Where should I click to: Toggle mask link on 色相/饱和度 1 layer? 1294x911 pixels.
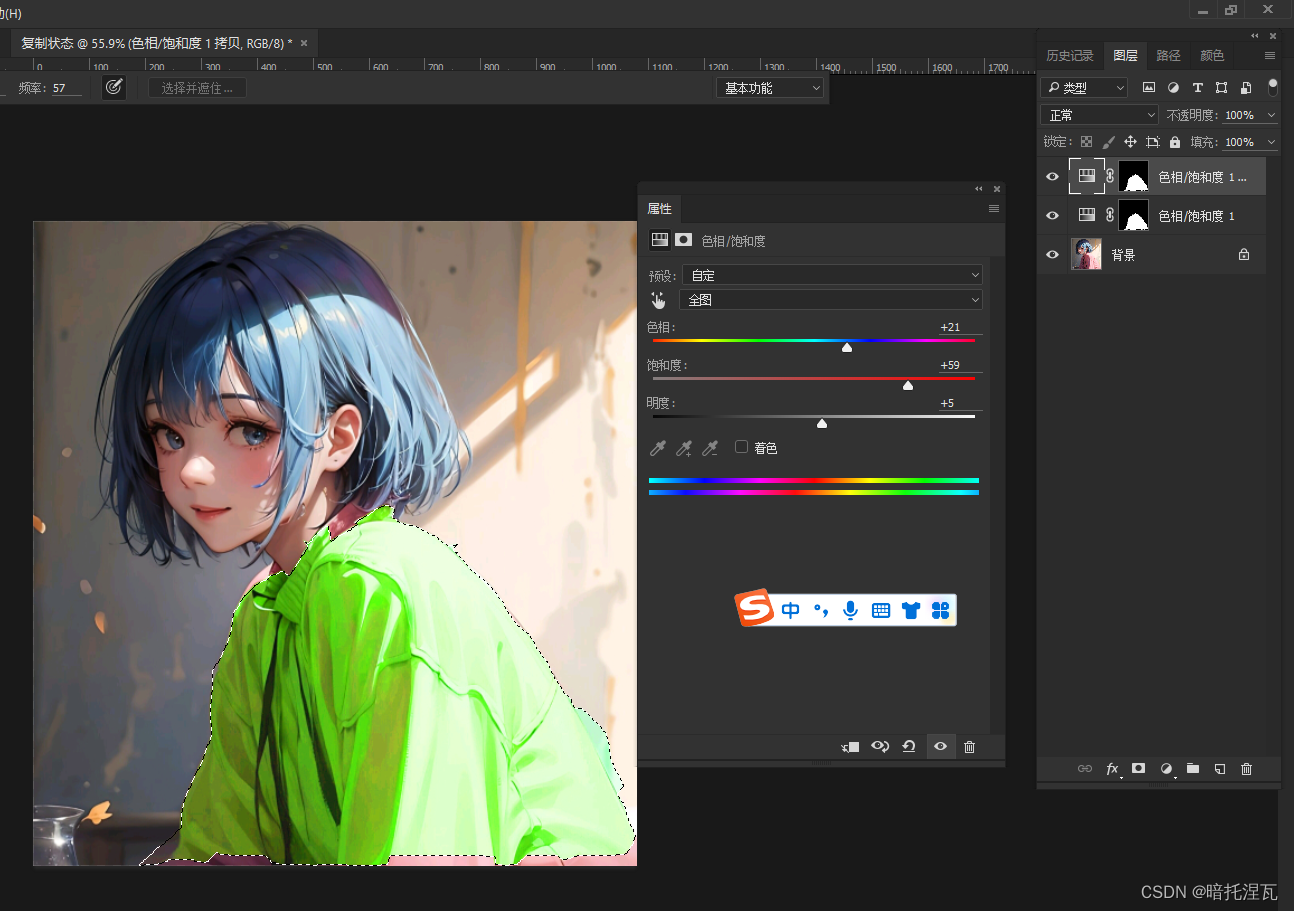pos(1110,215)
